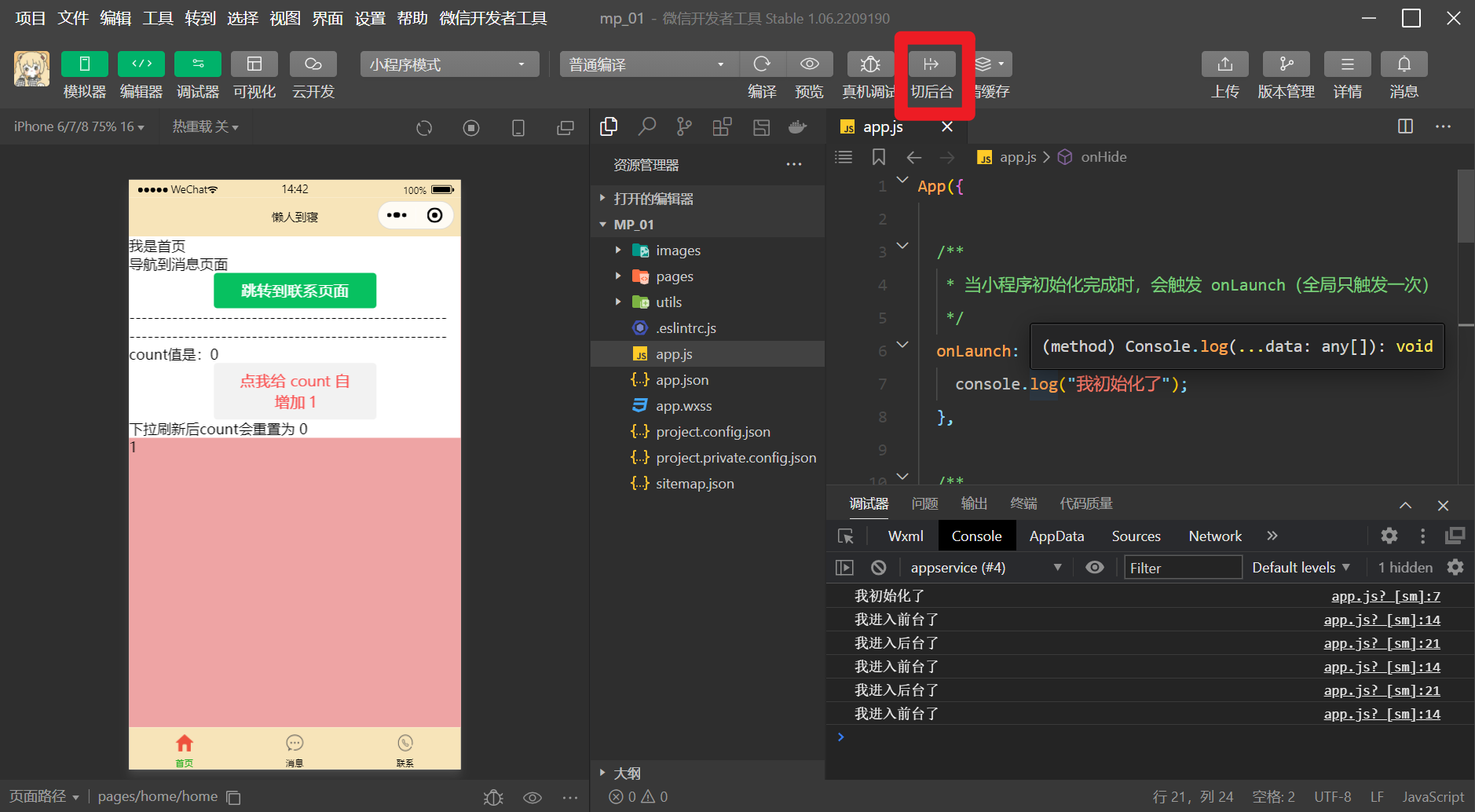This screenshot has height=812, width=1475.
Task: Open the appservice (#4) context dropdown
Action: (x=986, y=567)
